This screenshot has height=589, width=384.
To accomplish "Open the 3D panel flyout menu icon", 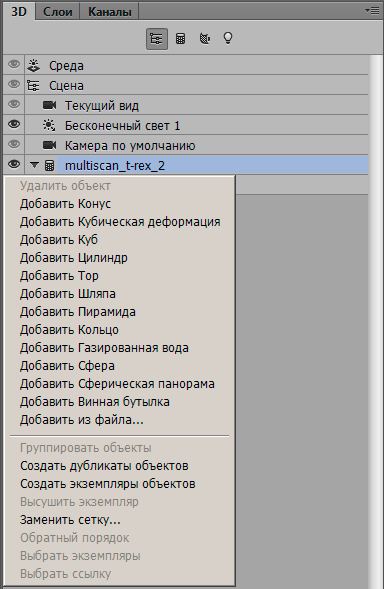I will 372,11.
